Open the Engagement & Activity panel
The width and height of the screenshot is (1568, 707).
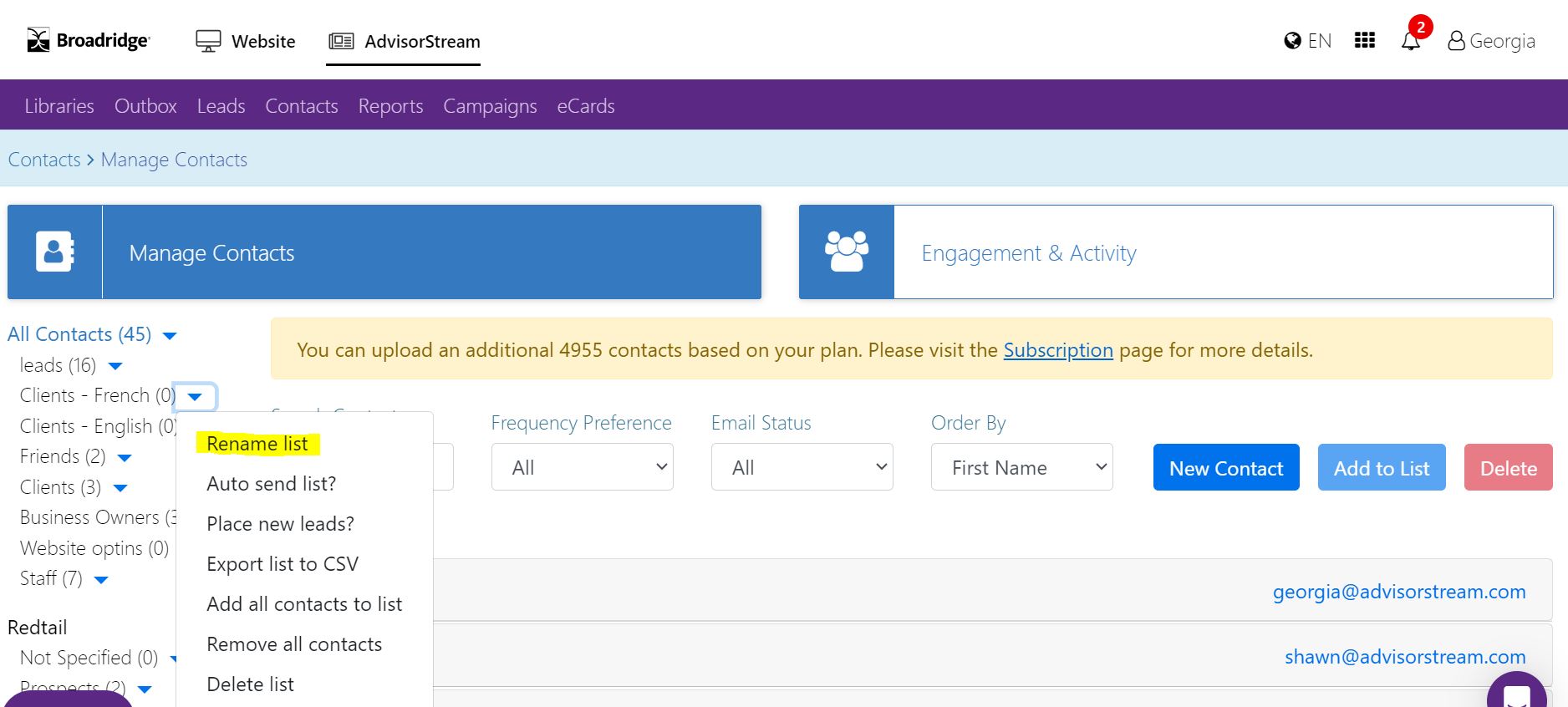(1176, 252)
